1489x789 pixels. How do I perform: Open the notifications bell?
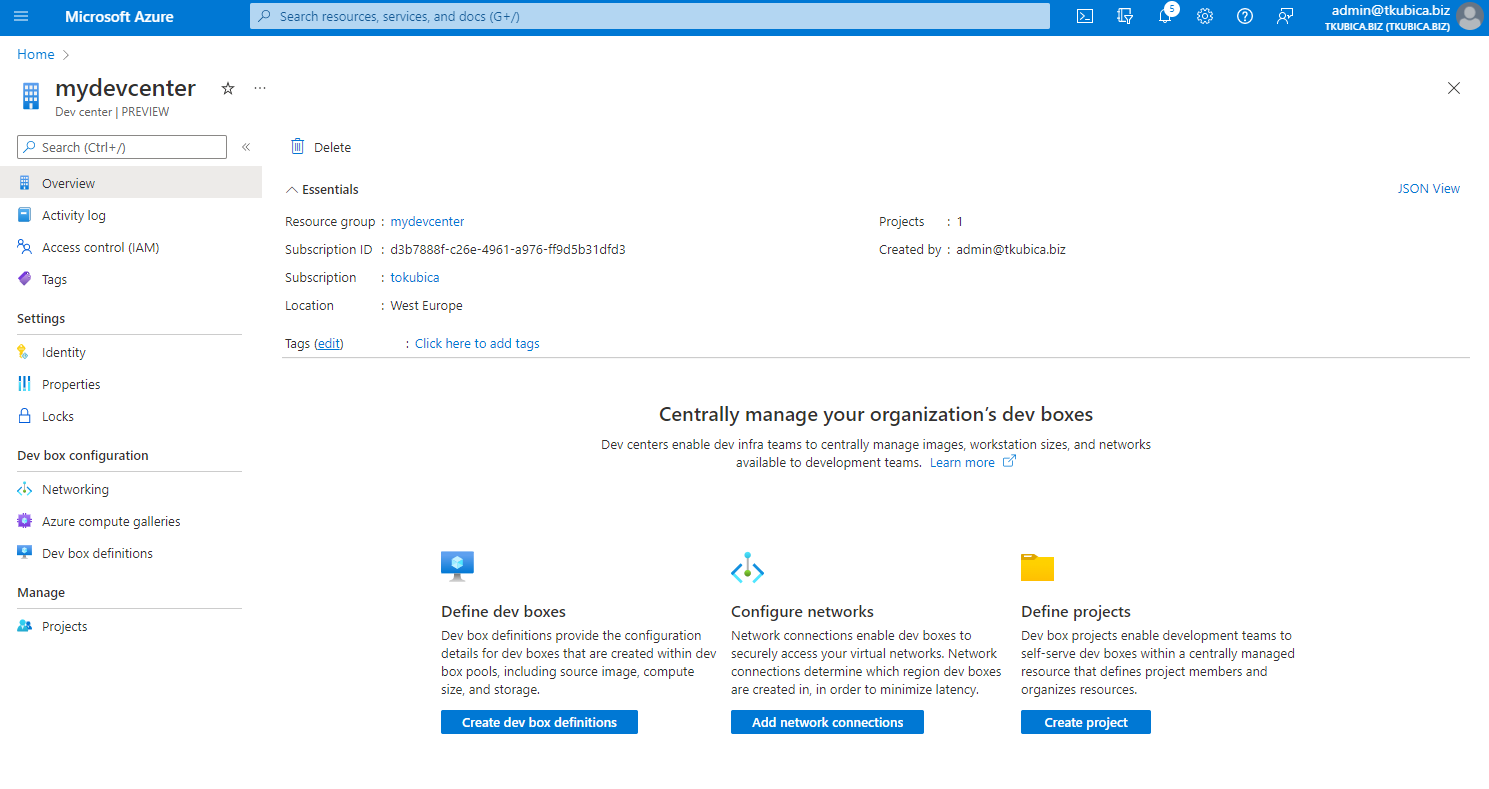(1165, 16)
